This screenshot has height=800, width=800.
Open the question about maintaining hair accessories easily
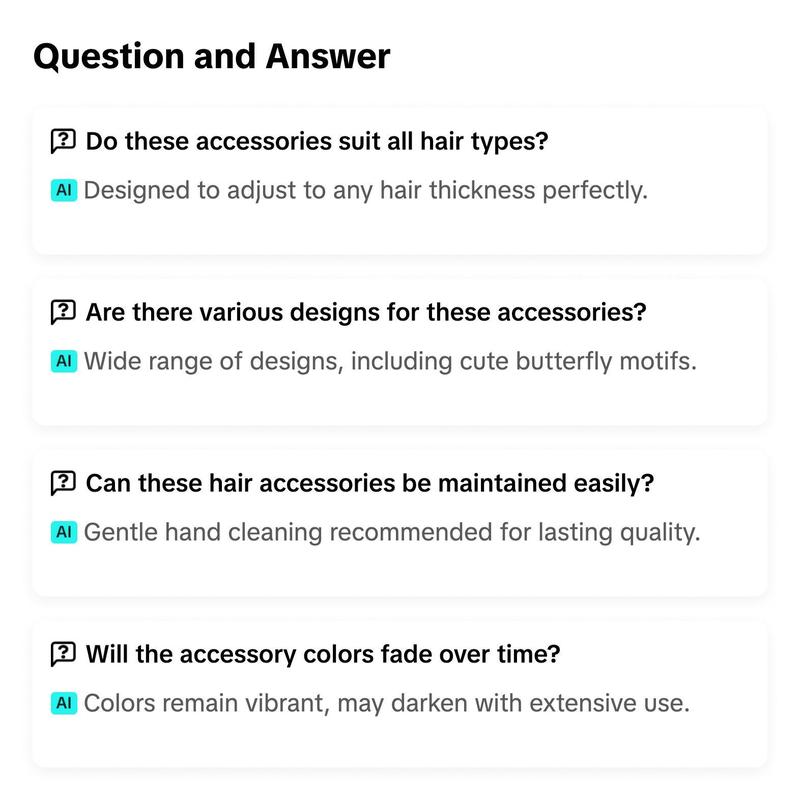[x=370, y=483]
